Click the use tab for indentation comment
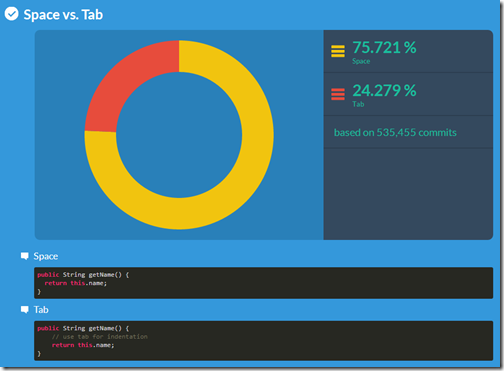The width and height of the screenshot is (504, 371). pyautogui.click(x=100, y=337)
